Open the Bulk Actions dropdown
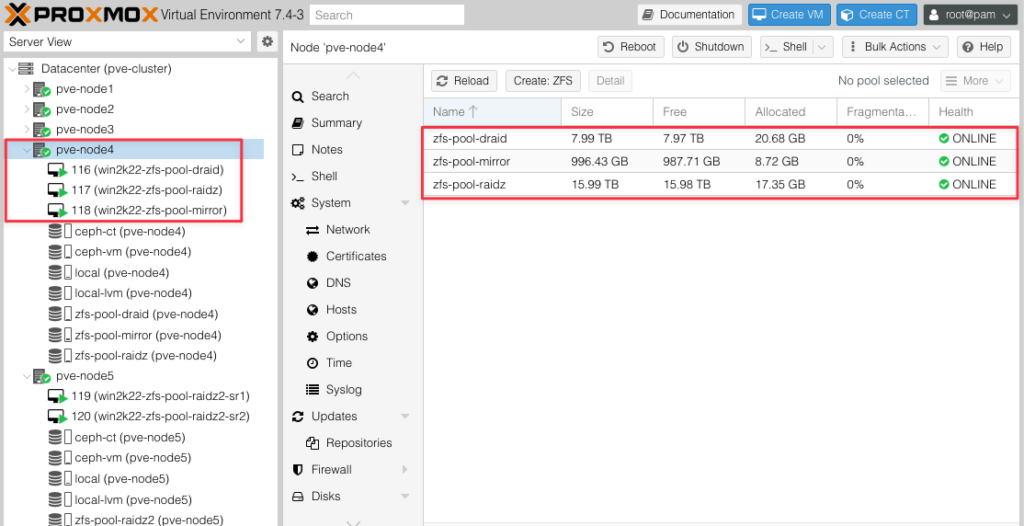This screenshot has height=526, width=1024. click(895, 47)
